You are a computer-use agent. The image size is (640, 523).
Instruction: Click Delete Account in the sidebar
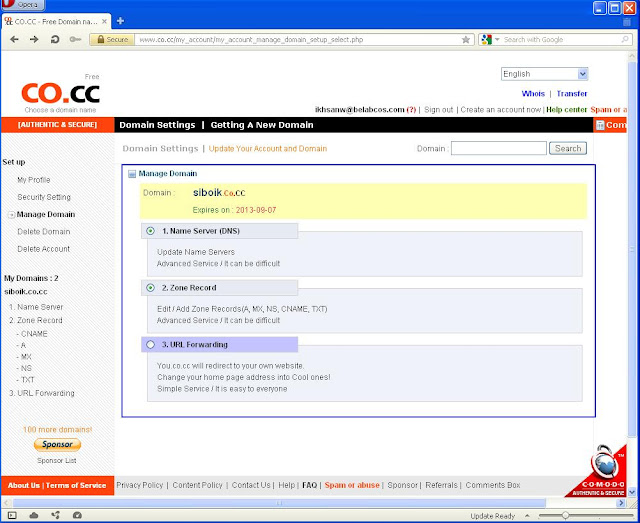click(x=44, y=249)
